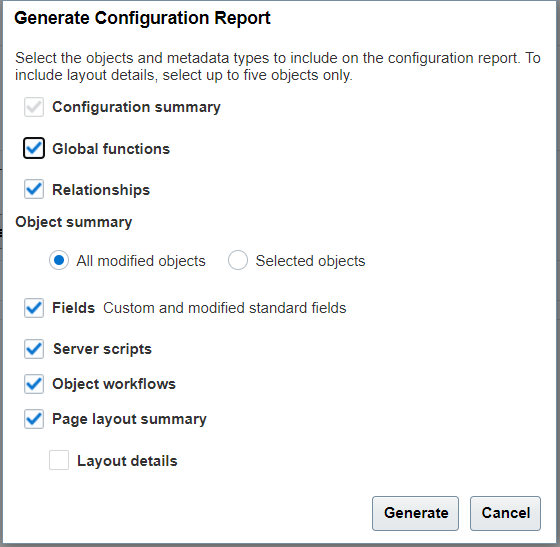This screenshot has height=547, width=560.
Task: Uncheck the Global functions checkbox
Action: click(34, 148)
